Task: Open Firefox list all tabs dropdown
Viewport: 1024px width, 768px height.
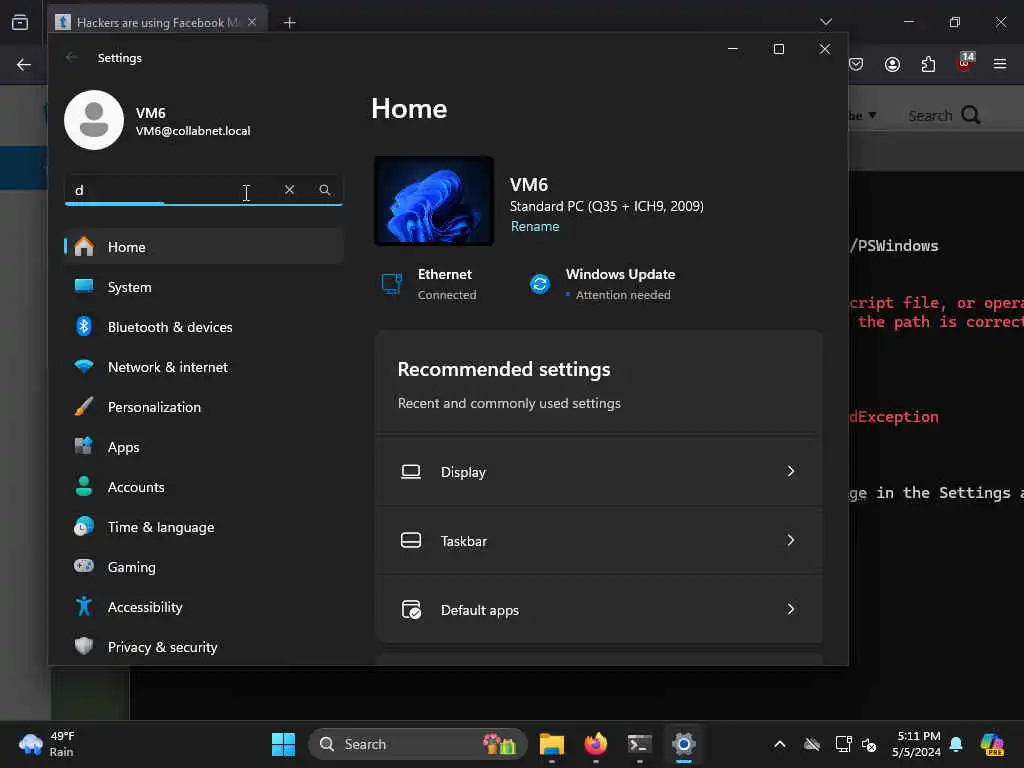Action: [826, 22]
